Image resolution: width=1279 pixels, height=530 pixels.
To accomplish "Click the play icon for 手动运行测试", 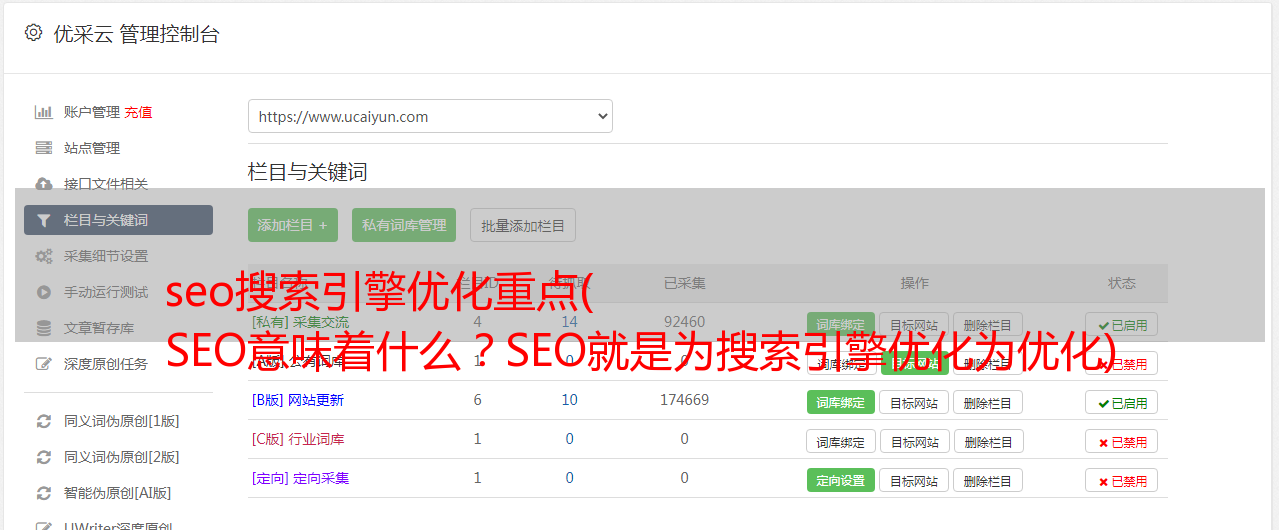I will (43, 292).
